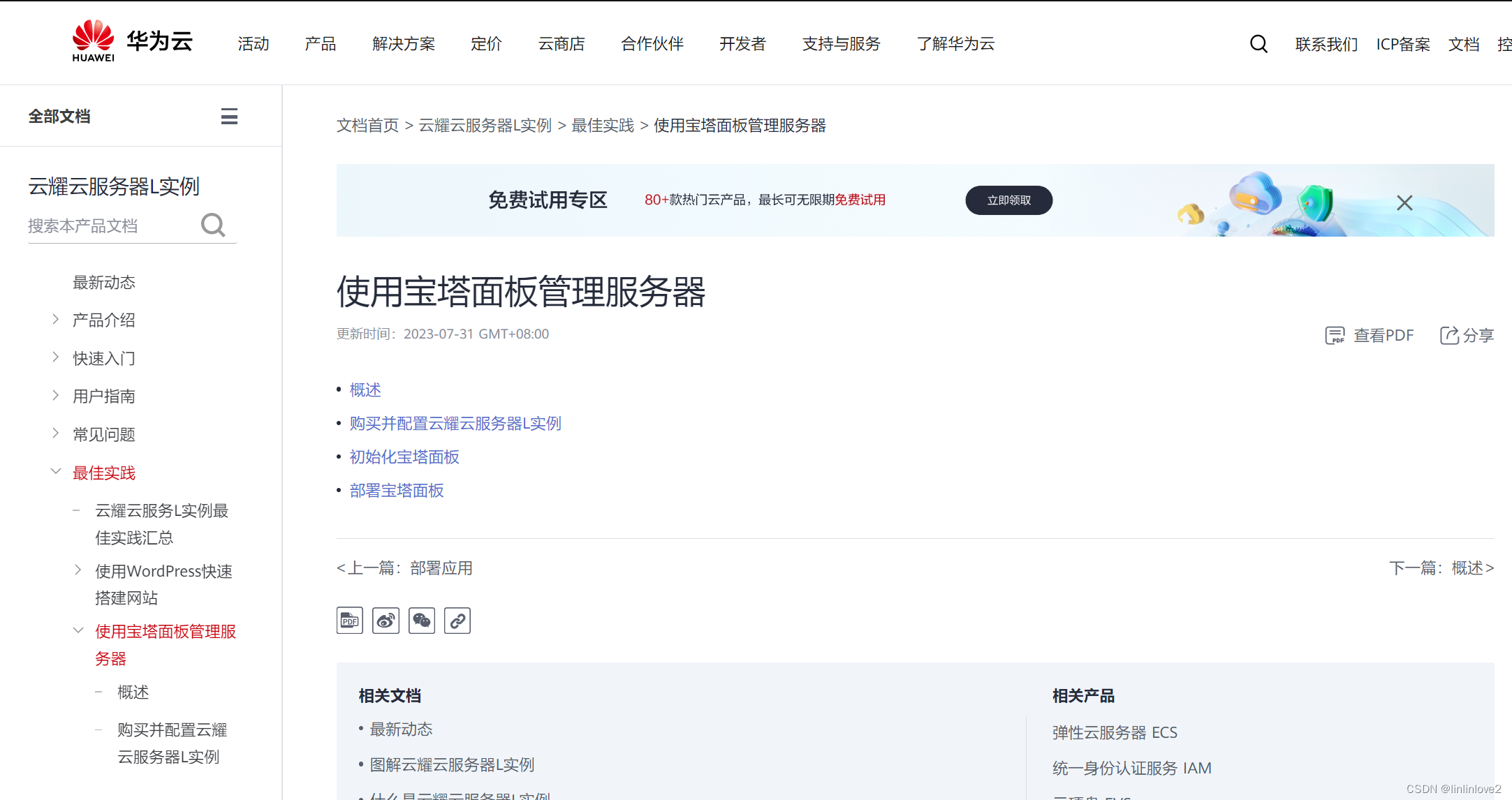Click the View PDF icon

[1335, 336]
